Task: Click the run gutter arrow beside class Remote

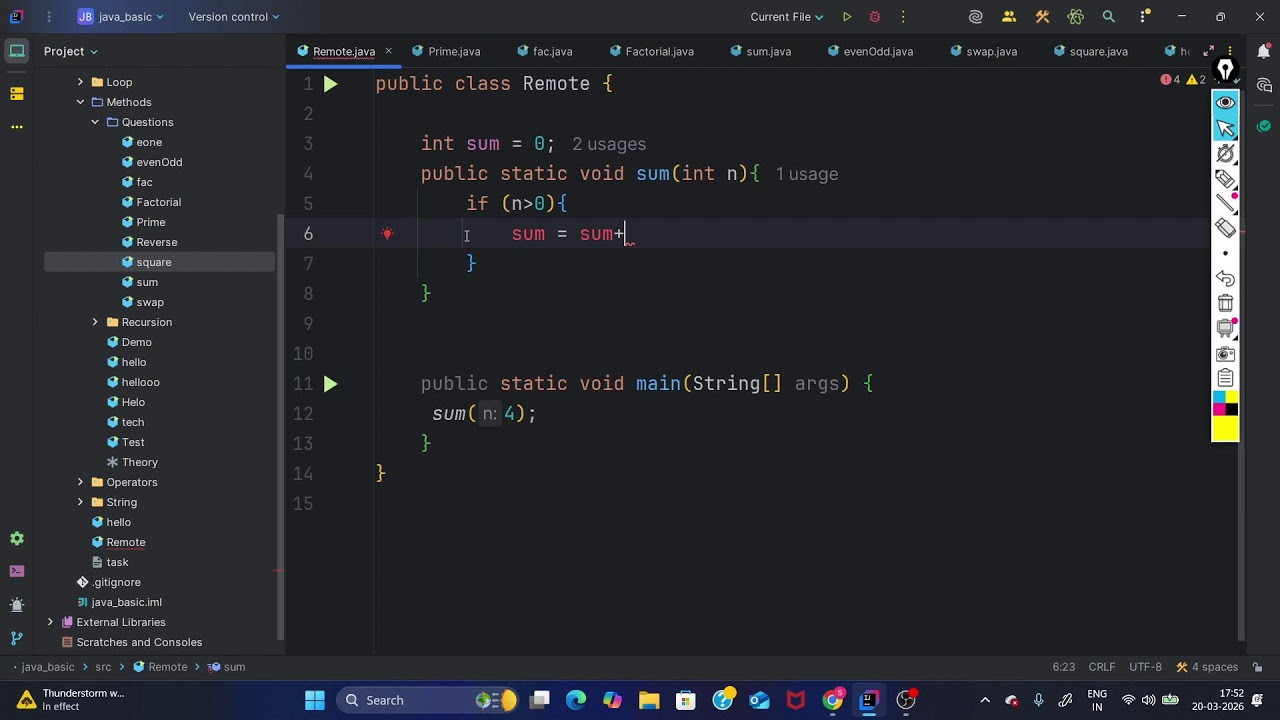Action: 330,84
